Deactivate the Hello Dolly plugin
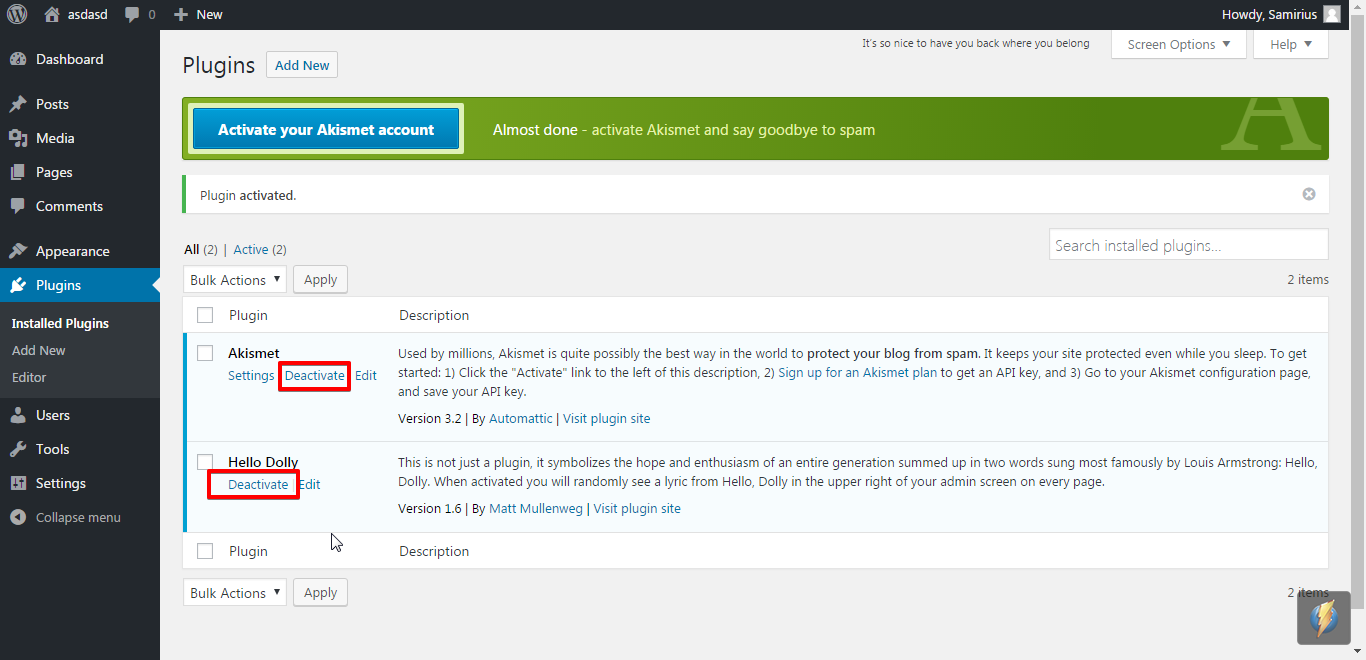Screen dimensions: 1366x660 (258, 484)
